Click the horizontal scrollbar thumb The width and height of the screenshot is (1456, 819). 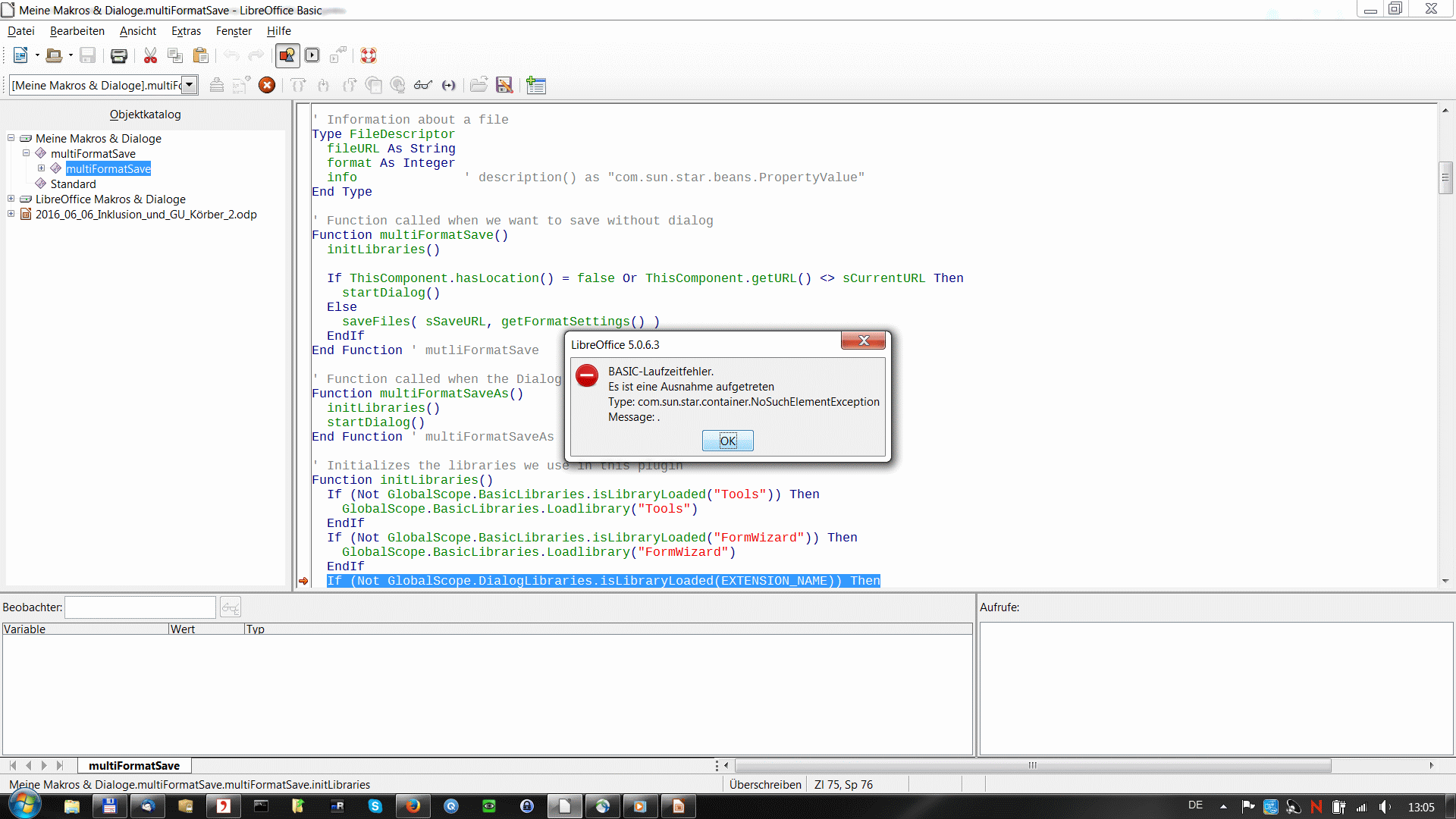[1033, 766]
